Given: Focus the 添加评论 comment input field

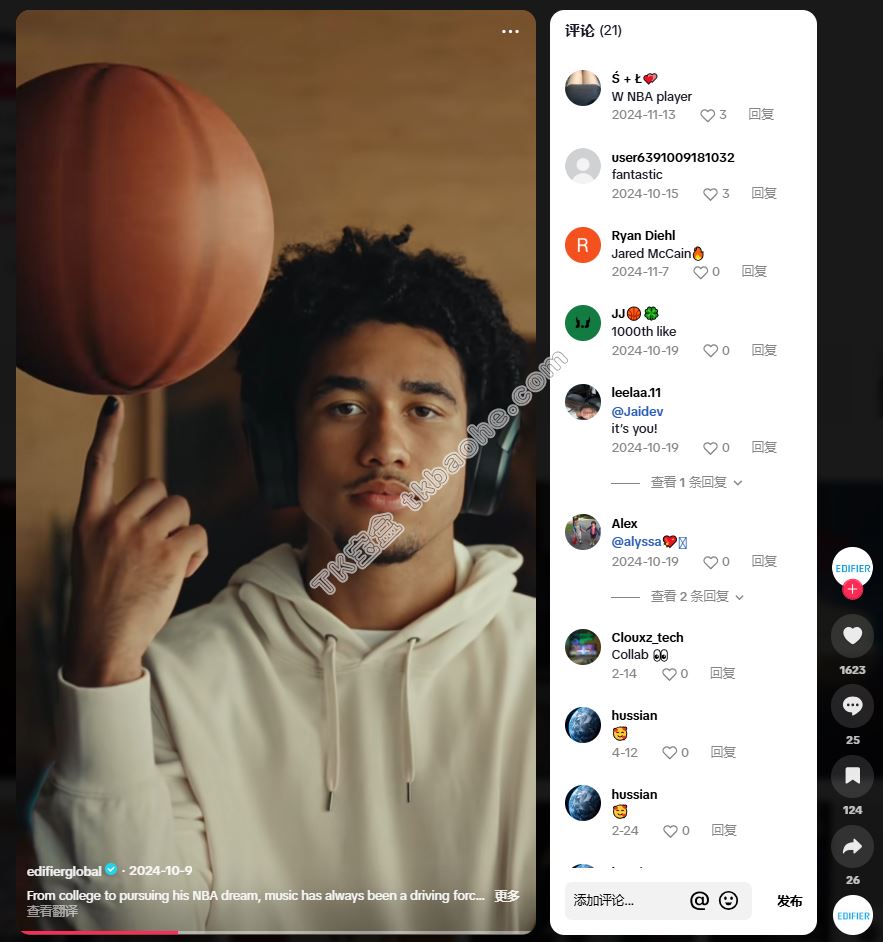Looking at the screenshot, I should pos(625,901).
